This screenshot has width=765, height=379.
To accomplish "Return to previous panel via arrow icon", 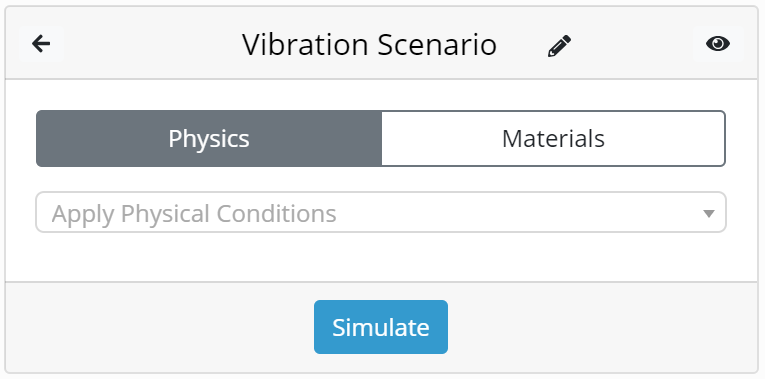I will pos(41,44).
